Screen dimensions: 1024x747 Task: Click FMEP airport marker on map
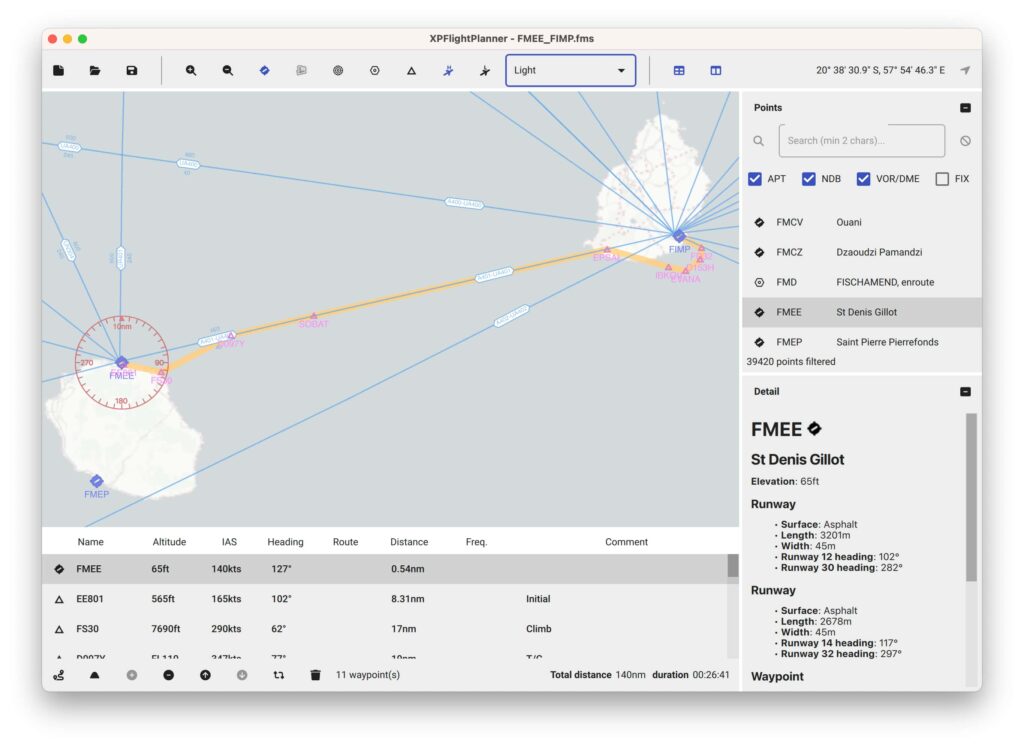tap(97, 481)
